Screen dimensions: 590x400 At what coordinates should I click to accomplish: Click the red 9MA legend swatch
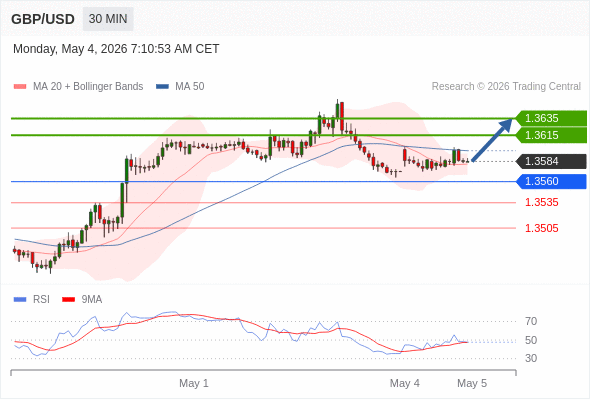click(68, 300)
